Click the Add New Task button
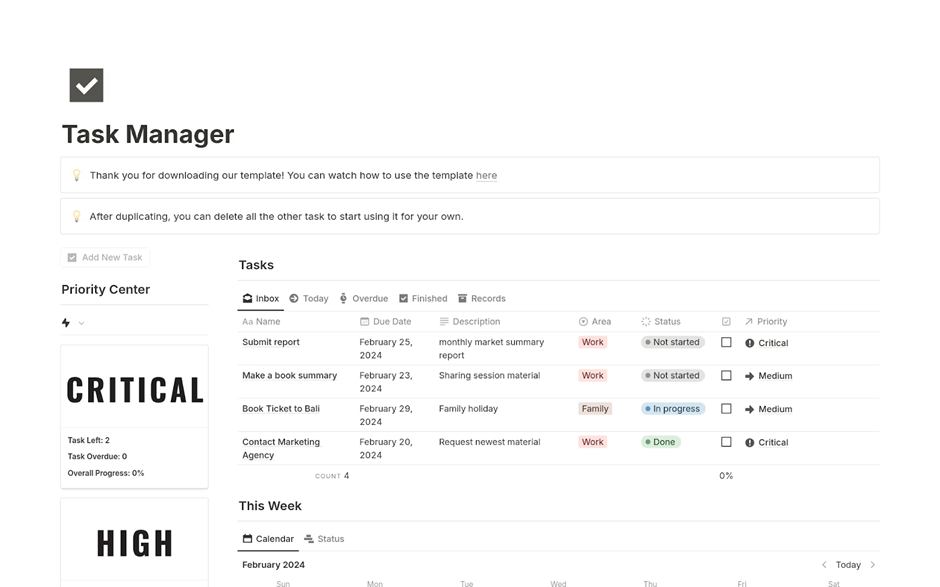Viewport: 940px width, 587px height. [x=106, y=257]
